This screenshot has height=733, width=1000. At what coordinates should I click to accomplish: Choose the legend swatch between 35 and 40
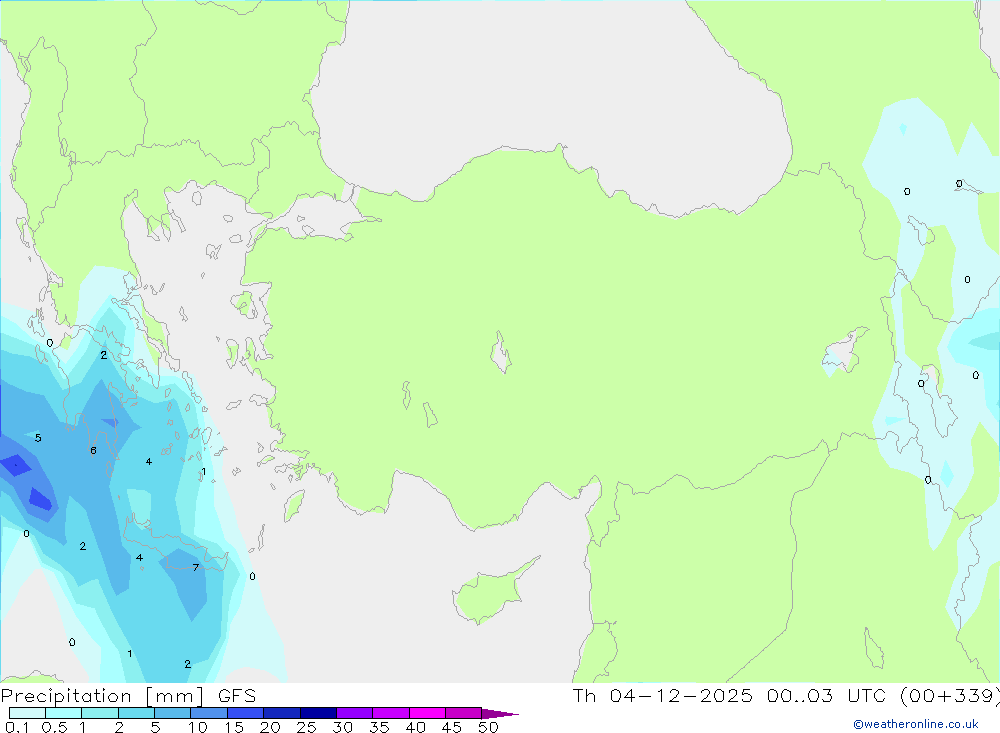tap(390, 713)
